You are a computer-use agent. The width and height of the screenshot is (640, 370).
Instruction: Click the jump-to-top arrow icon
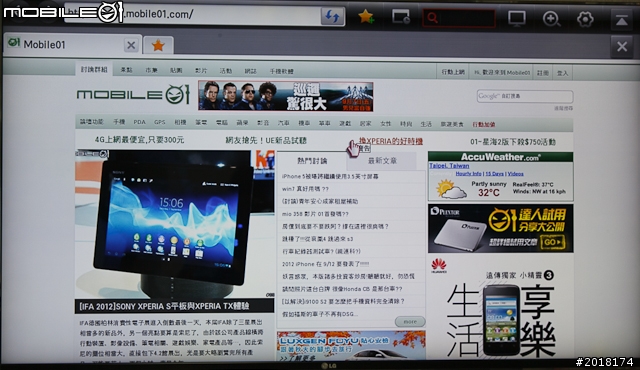pyautogui.click(x=622, y=20)
